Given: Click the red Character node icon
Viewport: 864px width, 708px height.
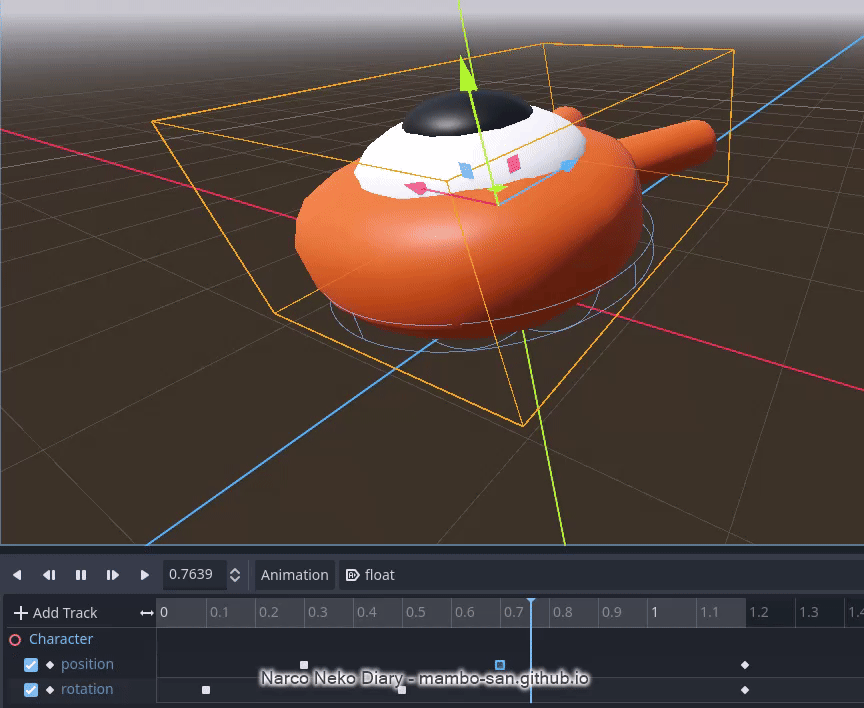Looking at the screenshot, I should click(x=15, y=640).
